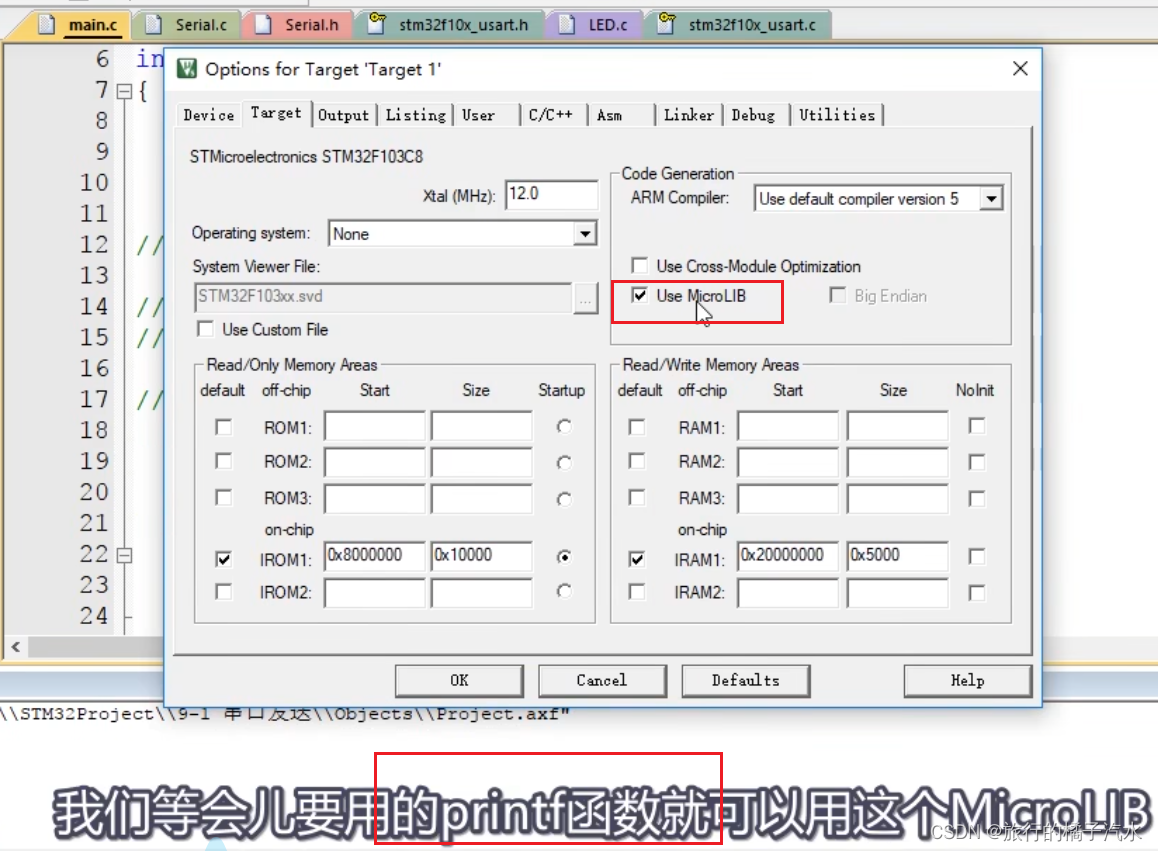The image size is (1158, 851).
Task: Check the ROM3 default checkbox
Action: click(223, 497)
